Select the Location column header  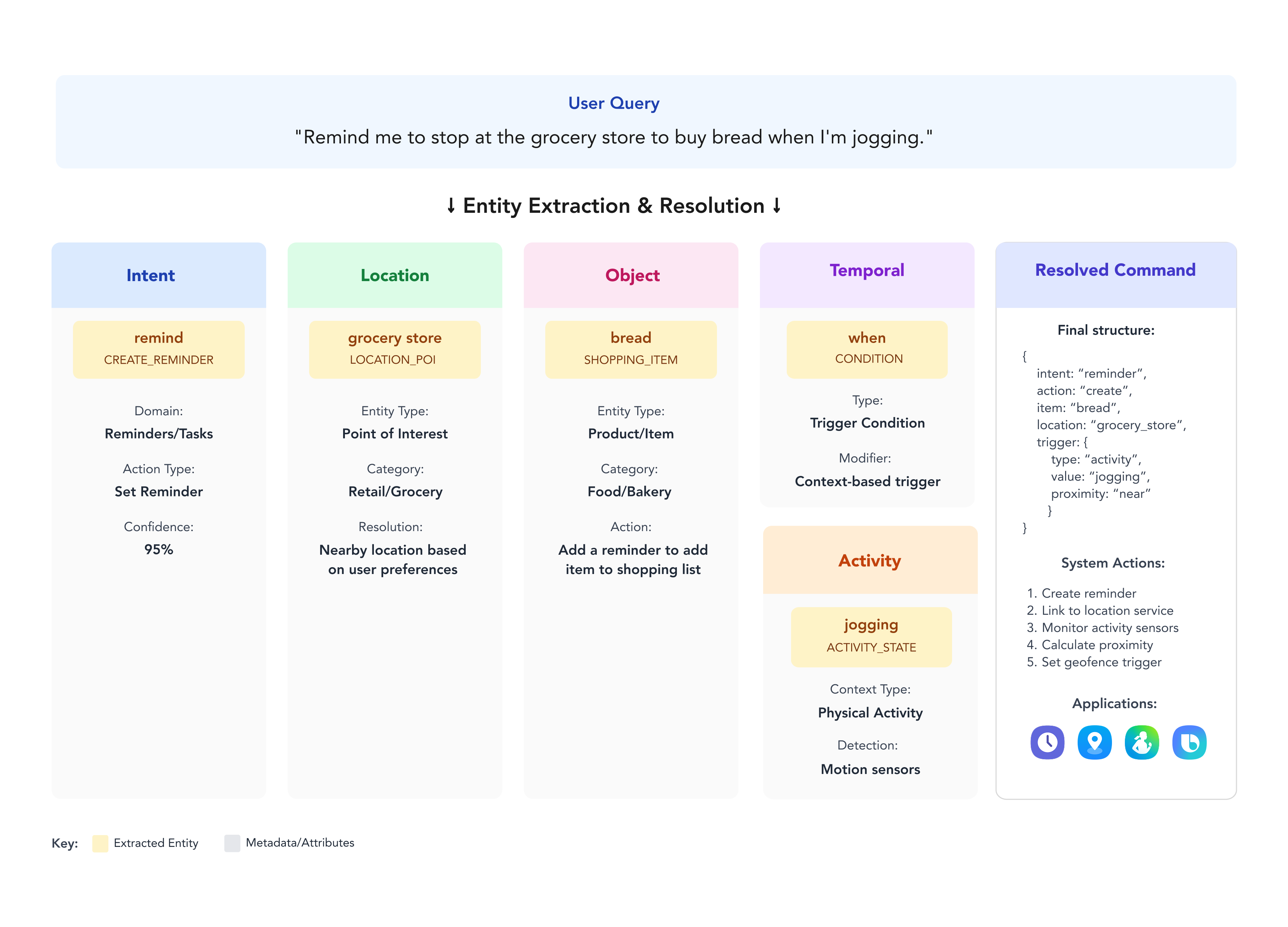pos(395,275)
